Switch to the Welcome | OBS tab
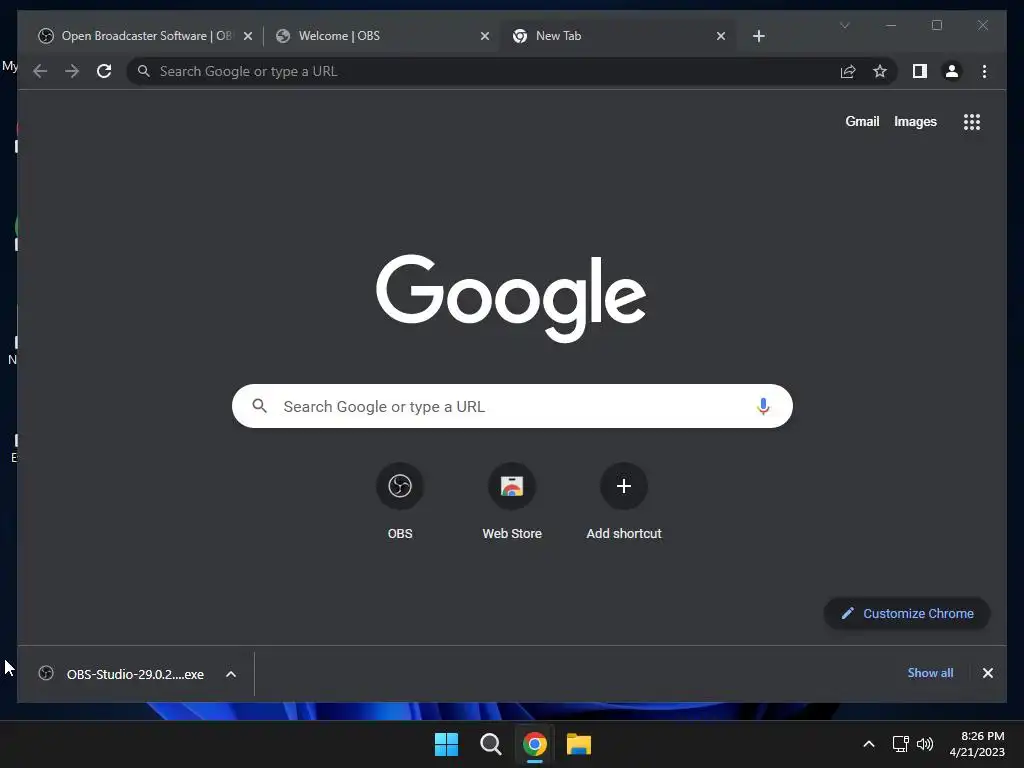 click(x=383, y=36)
